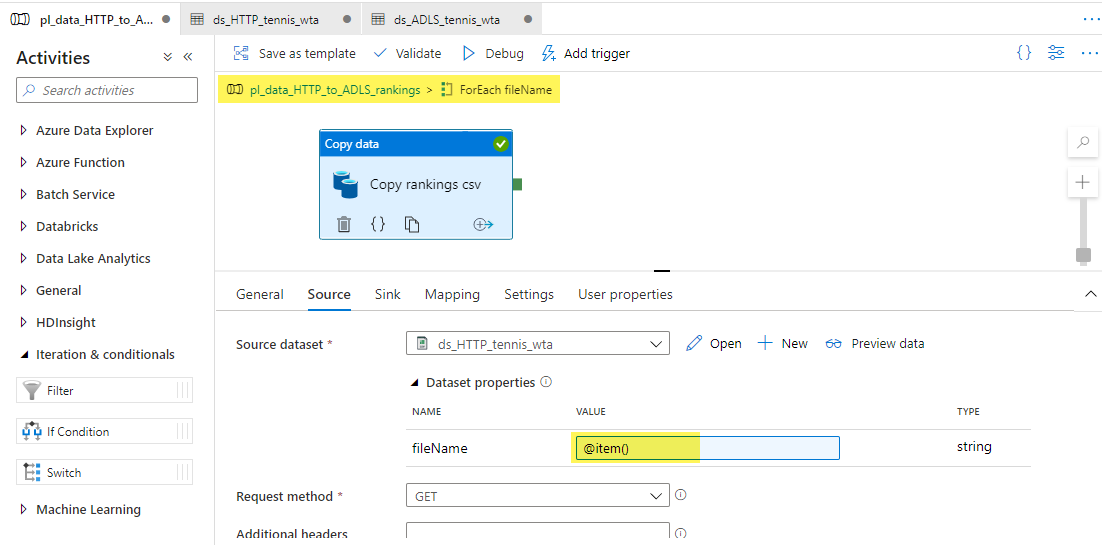Open the Source dataset dropdown
The width and height of the screenshot is (1102, 545).
pos(657,344)
